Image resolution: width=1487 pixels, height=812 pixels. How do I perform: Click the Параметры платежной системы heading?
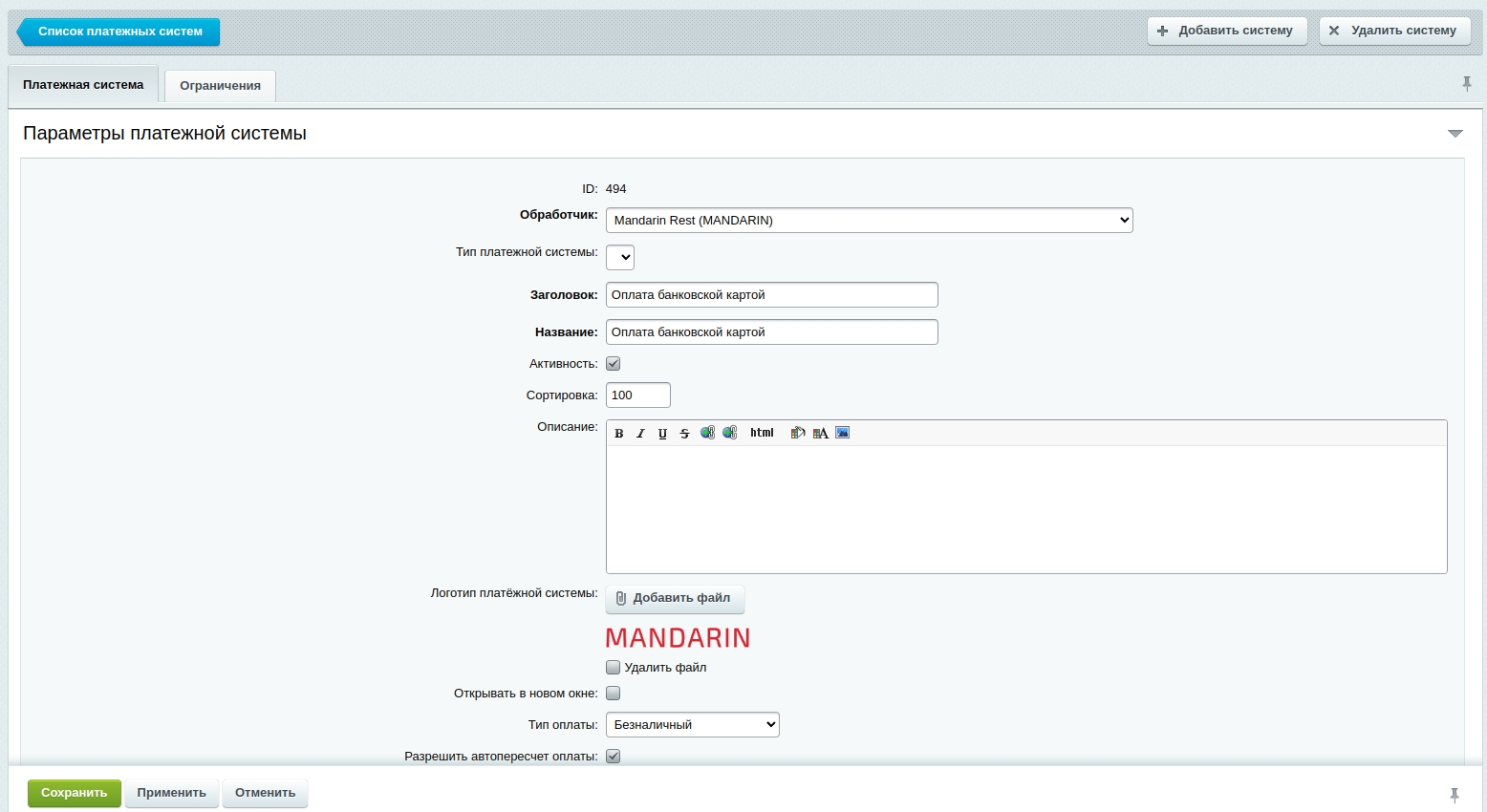[x=164, y=134]
